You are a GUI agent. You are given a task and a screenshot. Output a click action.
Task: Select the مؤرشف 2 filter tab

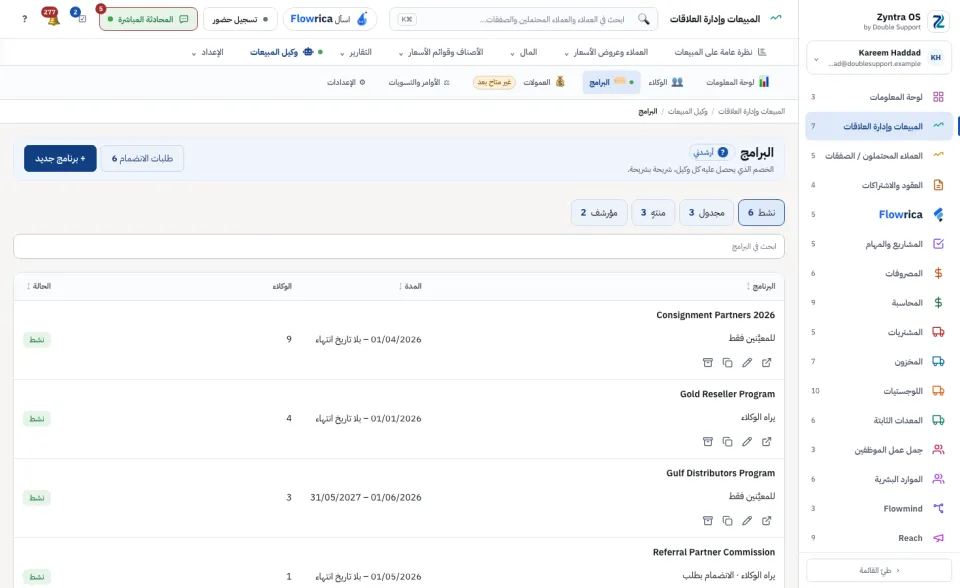tap(599, 213)
